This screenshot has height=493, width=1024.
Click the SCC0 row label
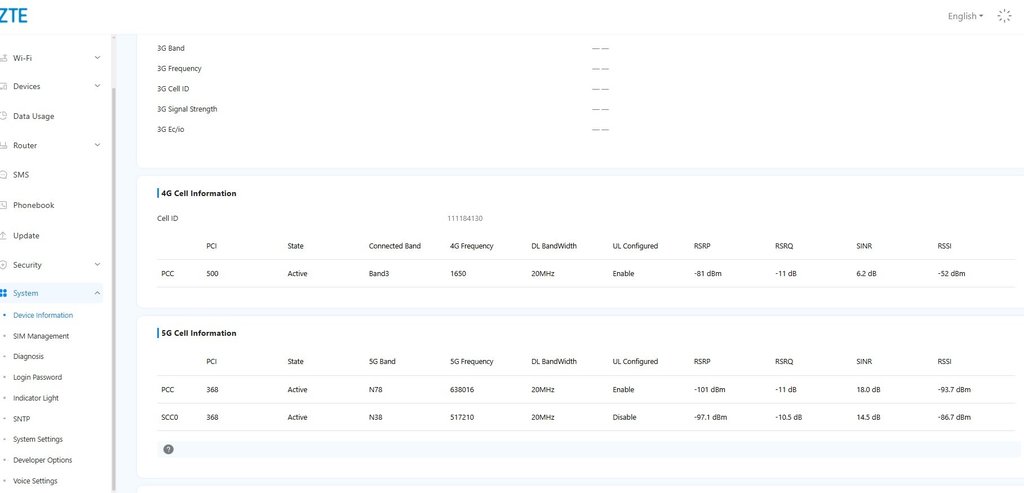(169, 417)
